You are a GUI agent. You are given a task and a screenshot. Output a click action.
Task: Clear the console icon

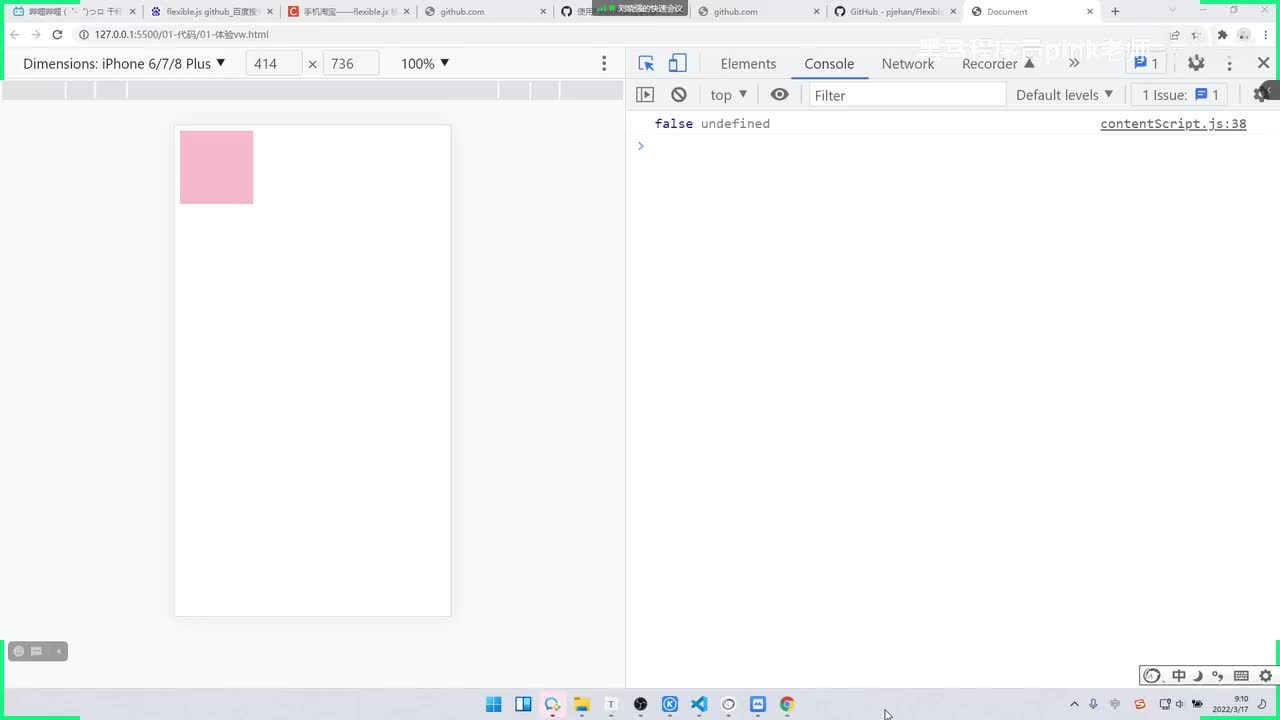tap(679, 95)
